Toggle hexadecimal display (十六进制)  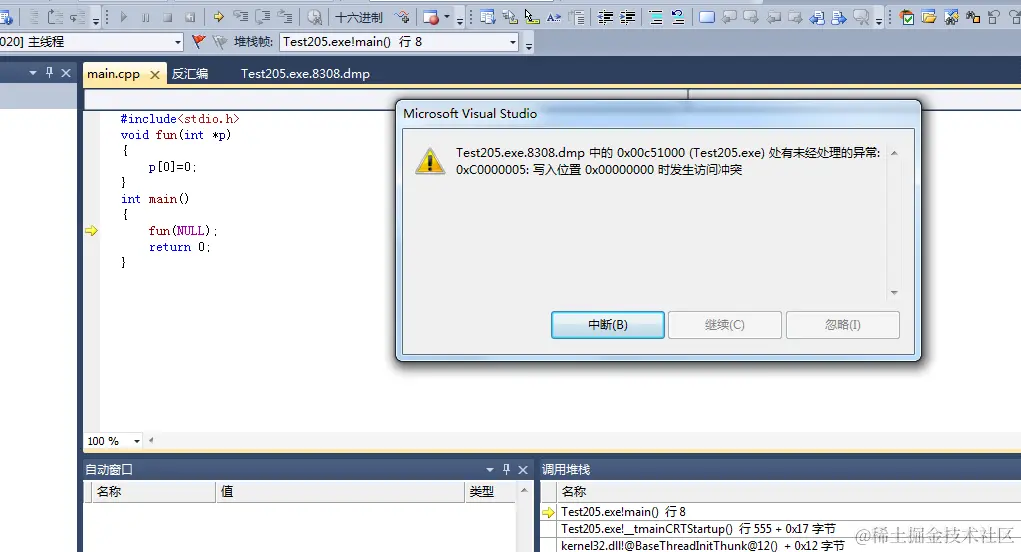(359, 18)
